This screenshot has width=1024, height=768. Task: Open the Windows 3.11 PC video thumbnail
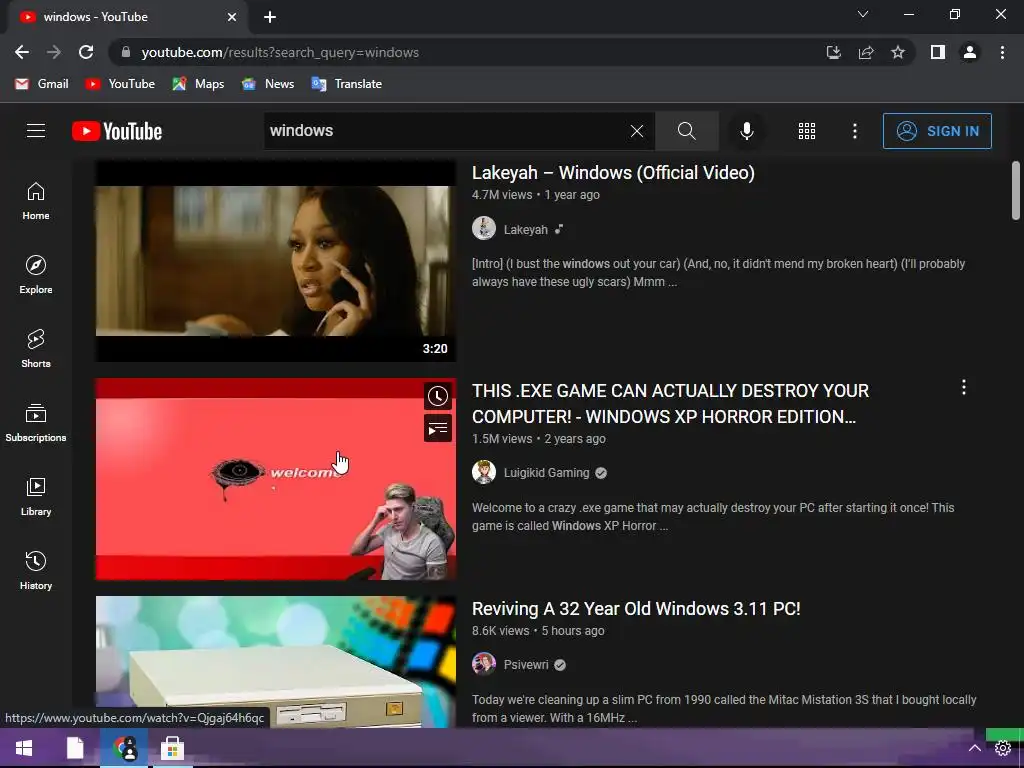276,661
